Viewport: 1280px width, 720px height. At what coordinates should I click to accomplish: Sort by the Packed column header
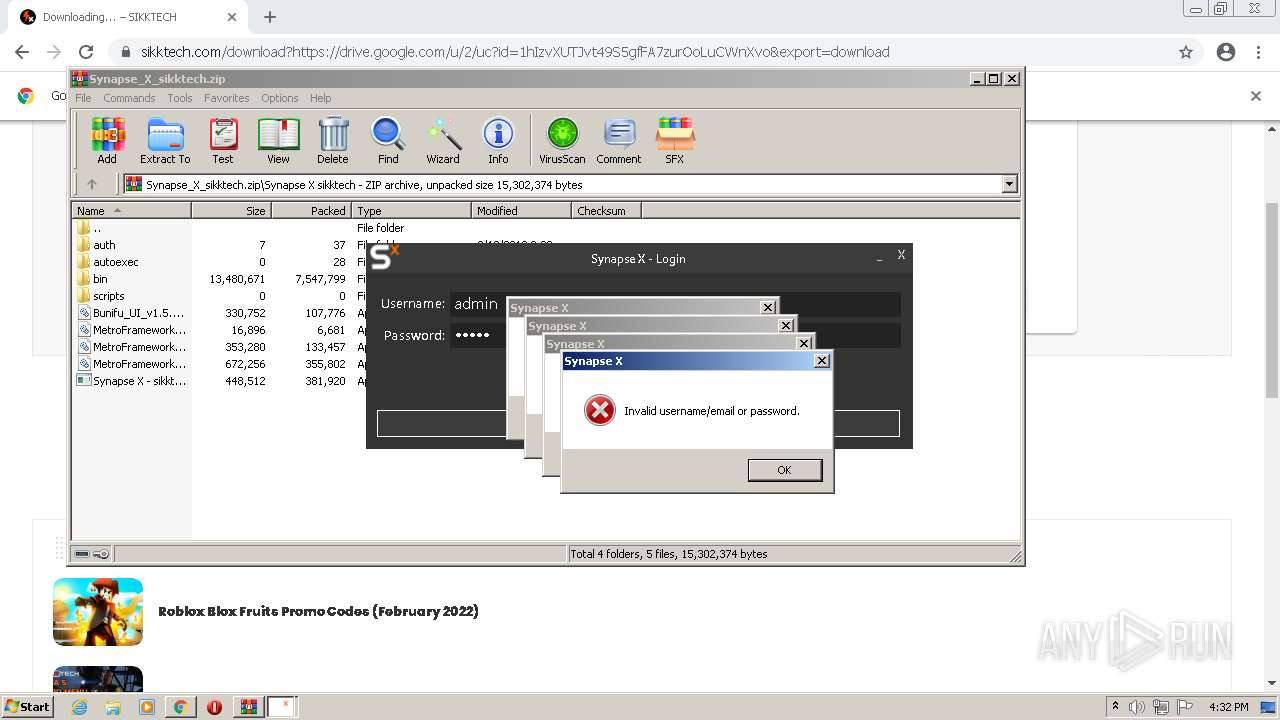(x=311, y=211)
